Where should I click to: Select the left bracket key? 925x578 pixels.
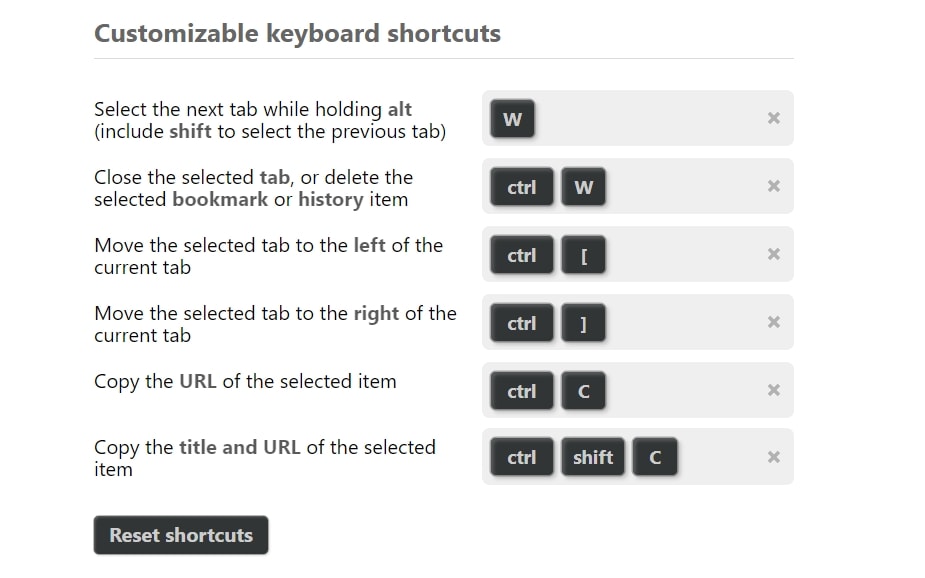click(583, 255)
